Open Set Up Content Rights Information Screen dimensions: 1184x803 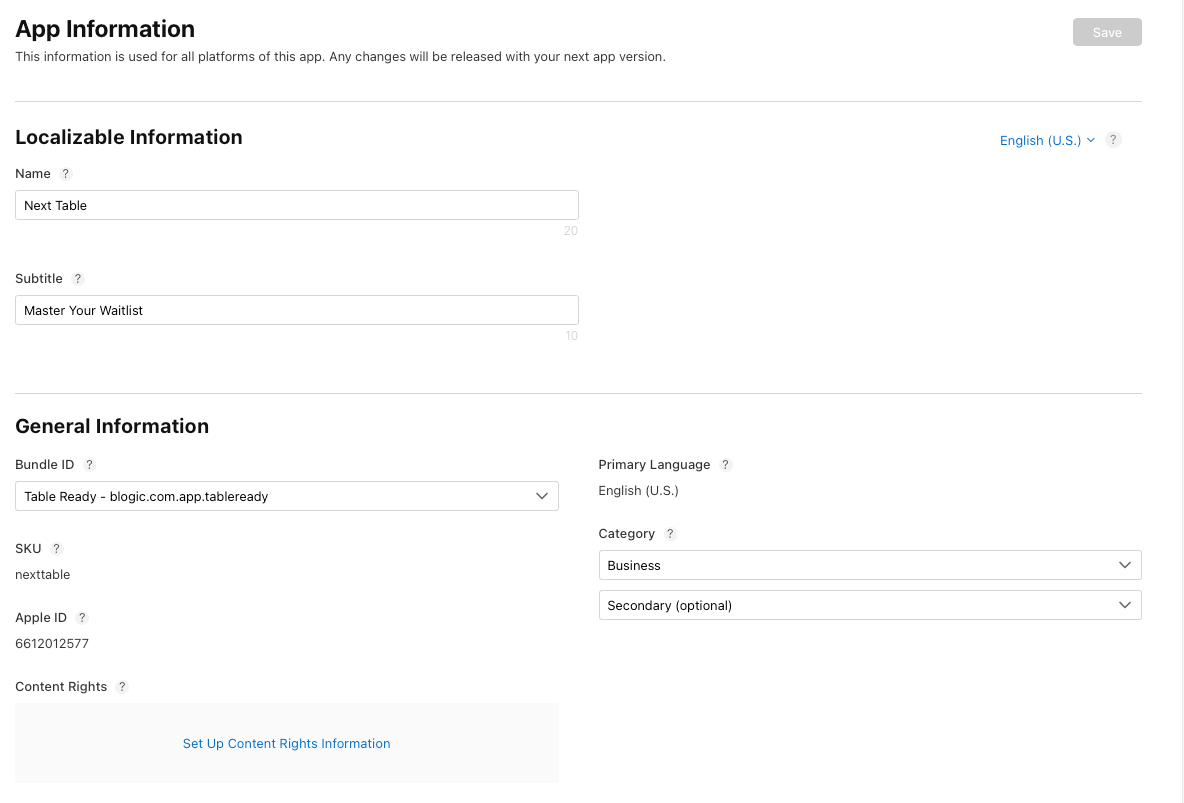click(286, 743)
